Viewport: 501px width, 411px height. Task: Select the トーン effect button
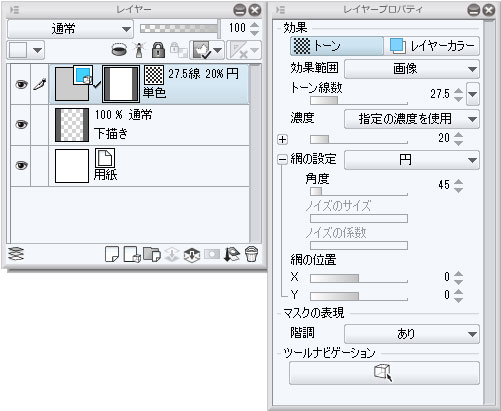point(337,46)
